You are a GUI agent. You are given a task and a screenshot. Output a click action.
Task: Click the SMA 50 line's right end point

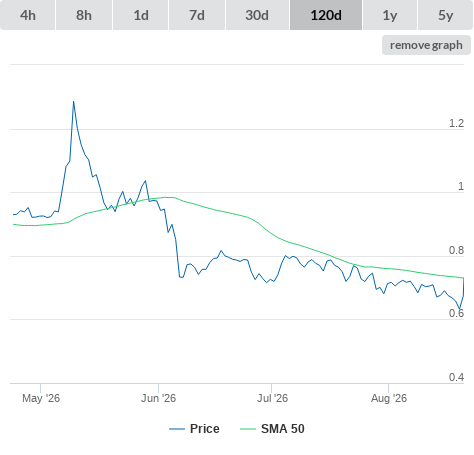click(x=463, y=278)
